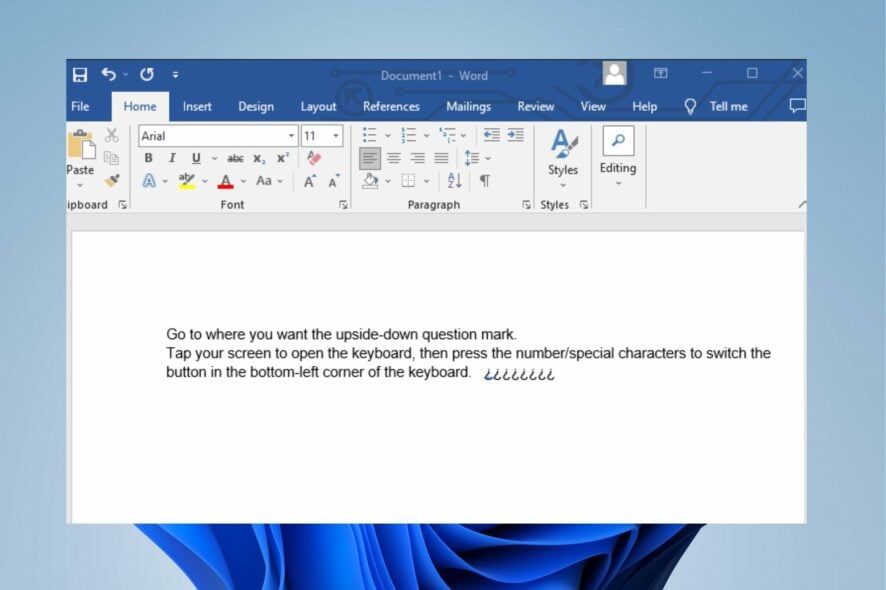
Task: Click the Repeat typing icon
Action: [x=147, y=74]
